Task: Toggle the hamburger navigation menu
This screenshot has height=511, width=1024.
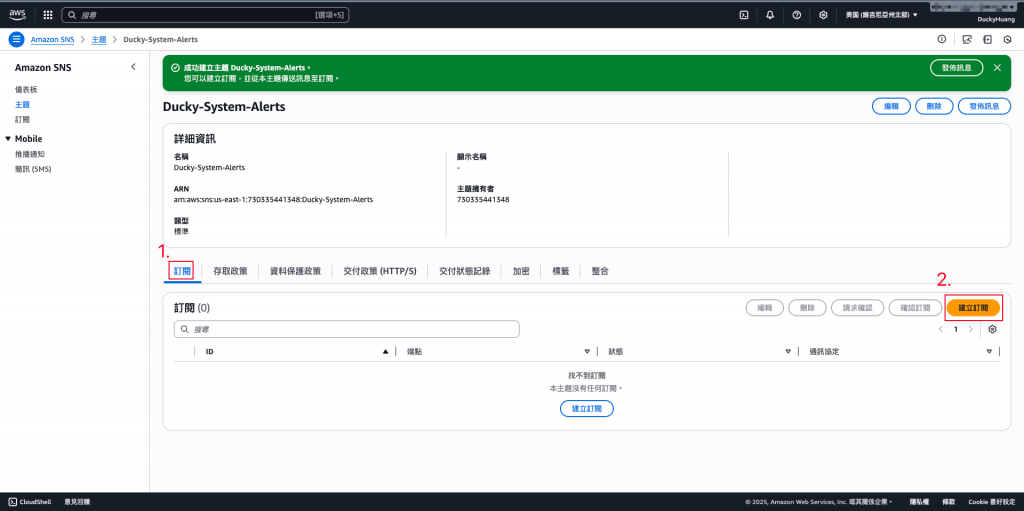Action: [x=16, y=39]
